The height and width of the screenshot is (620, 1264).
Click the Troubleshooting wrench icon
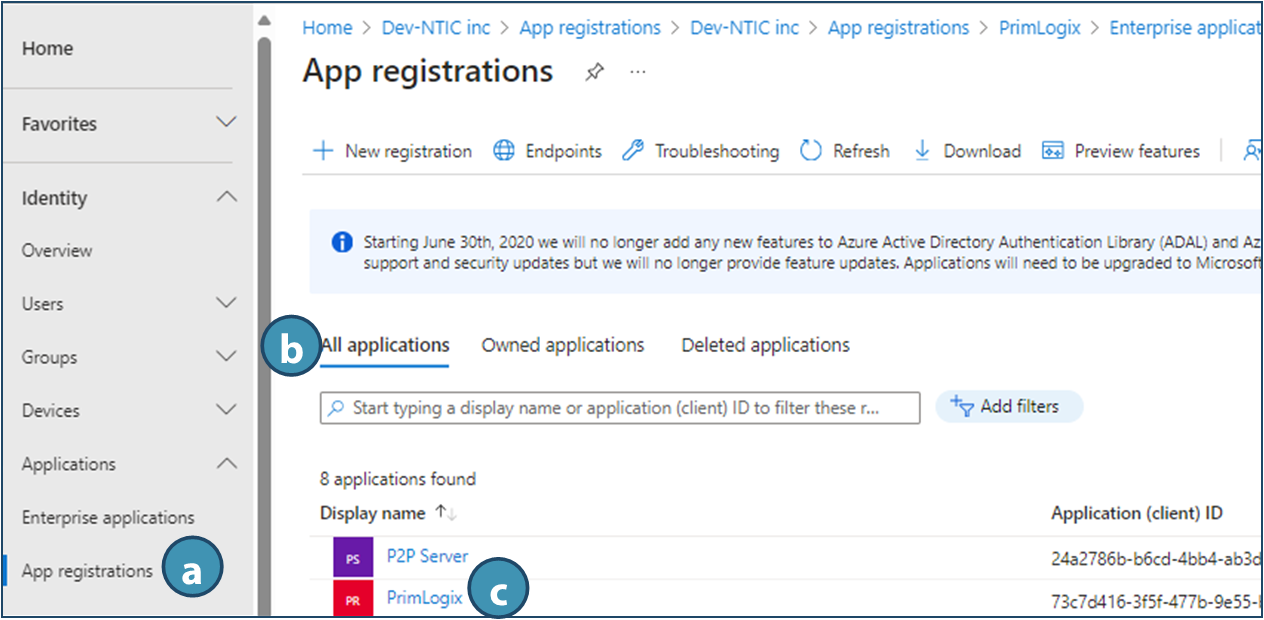click(633, 151)
